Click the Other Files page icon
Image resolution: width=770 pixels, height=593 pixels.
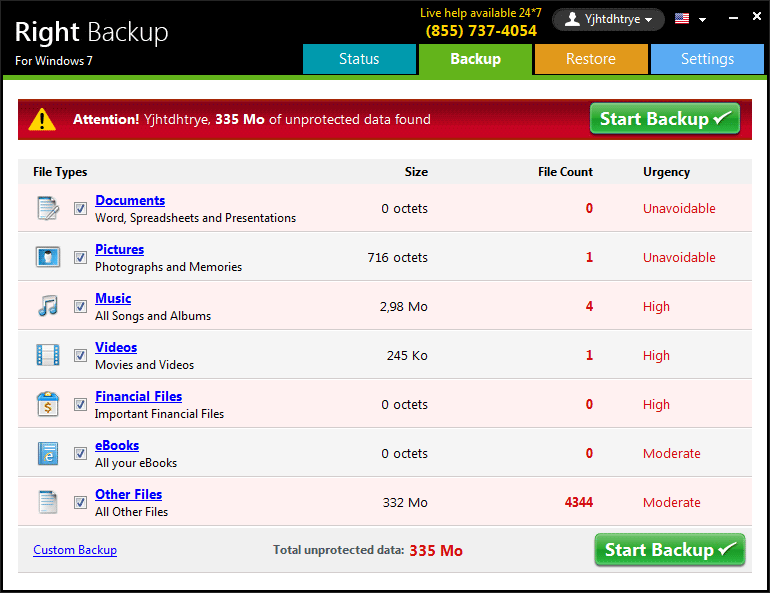pyautogui.click(x=48, y=502)
